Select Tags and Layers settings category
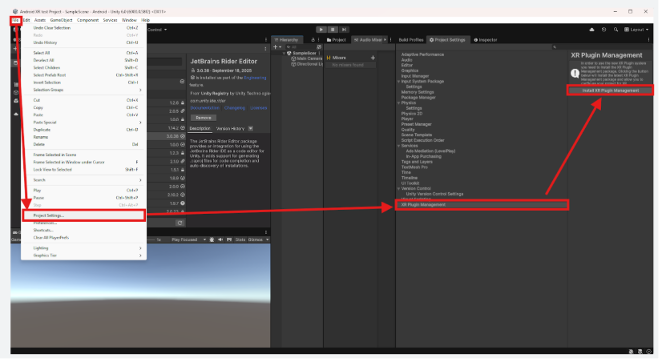The width and height of the screenshot is (660, 360). [417, 162]
